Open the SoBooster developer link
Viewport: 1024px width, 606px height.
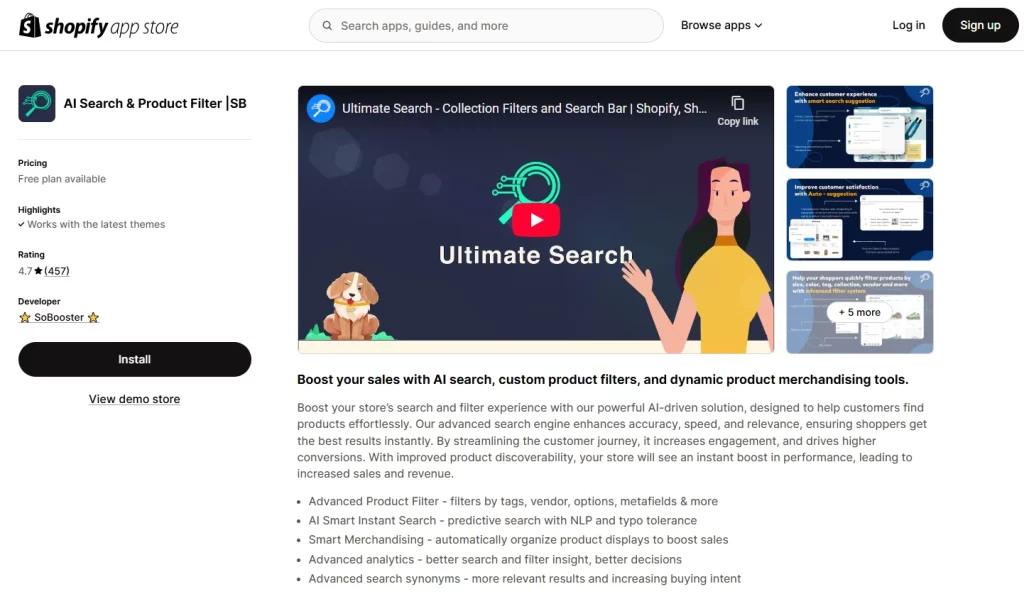pyautogui.click(x=59, y=317)
